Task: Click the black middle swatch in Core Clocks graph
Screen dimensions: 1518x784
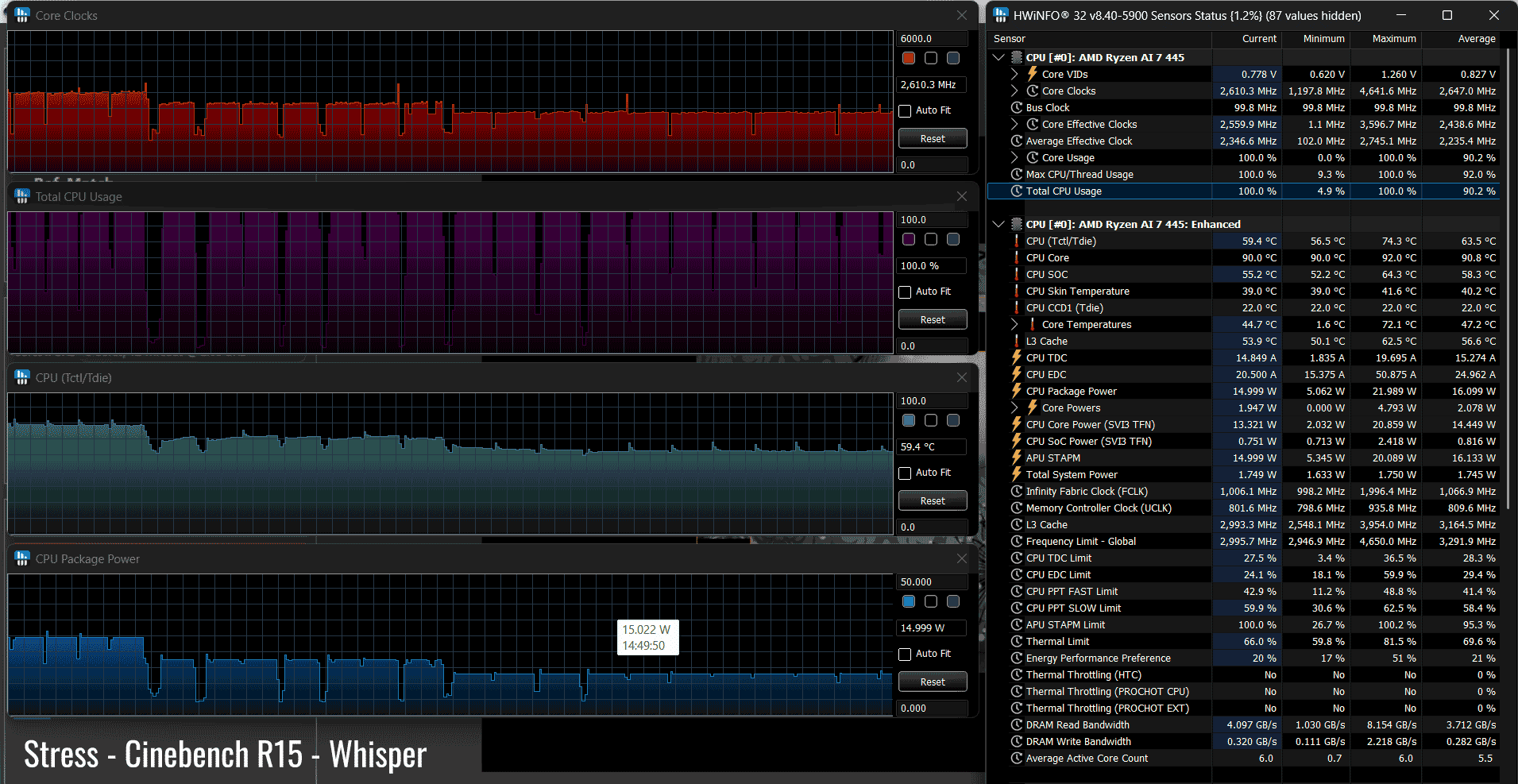Action: click(931, 58)
